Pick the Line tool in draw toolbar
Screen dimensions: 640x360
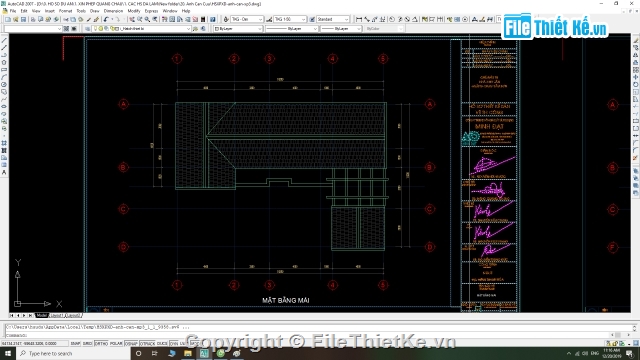(x=4, y=40)
